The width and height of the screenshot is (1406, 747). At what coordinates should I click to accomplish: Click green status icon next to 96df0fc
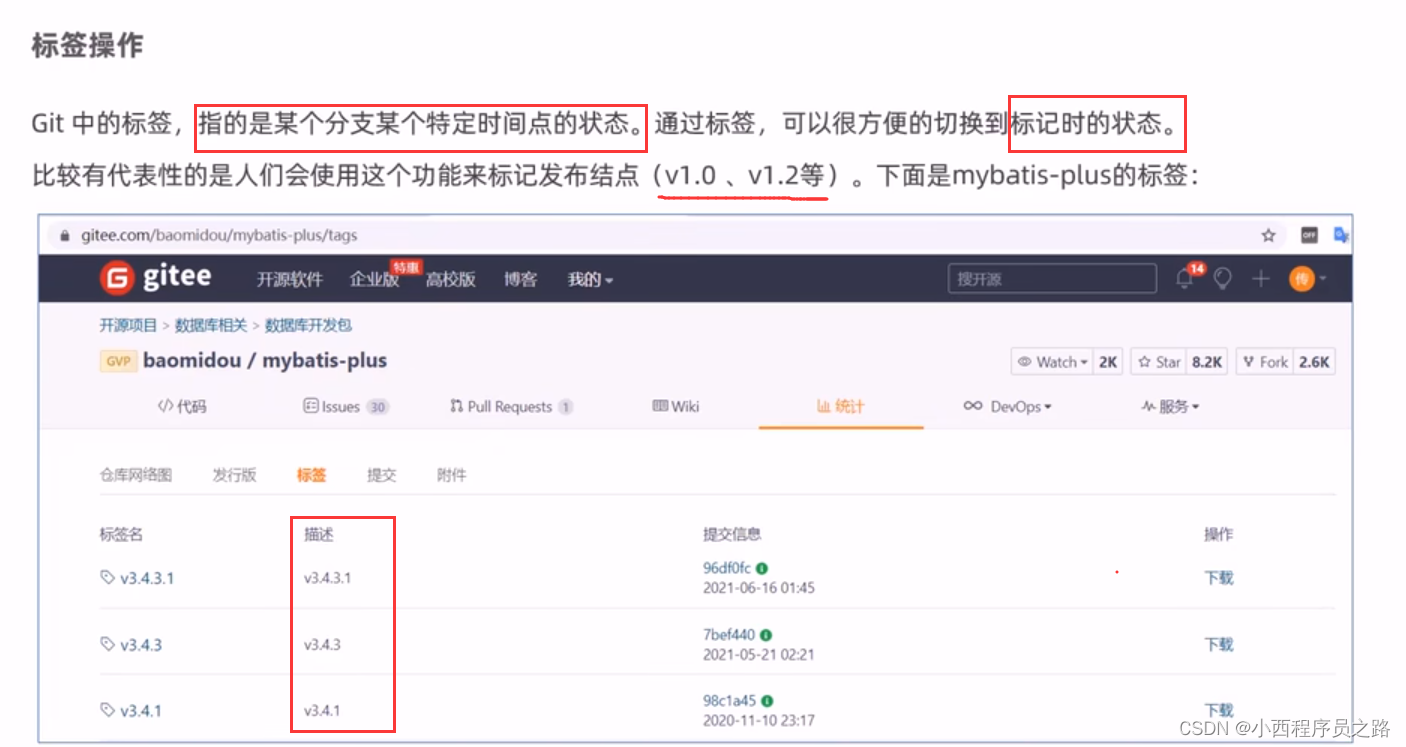click(x=762, y=568)
